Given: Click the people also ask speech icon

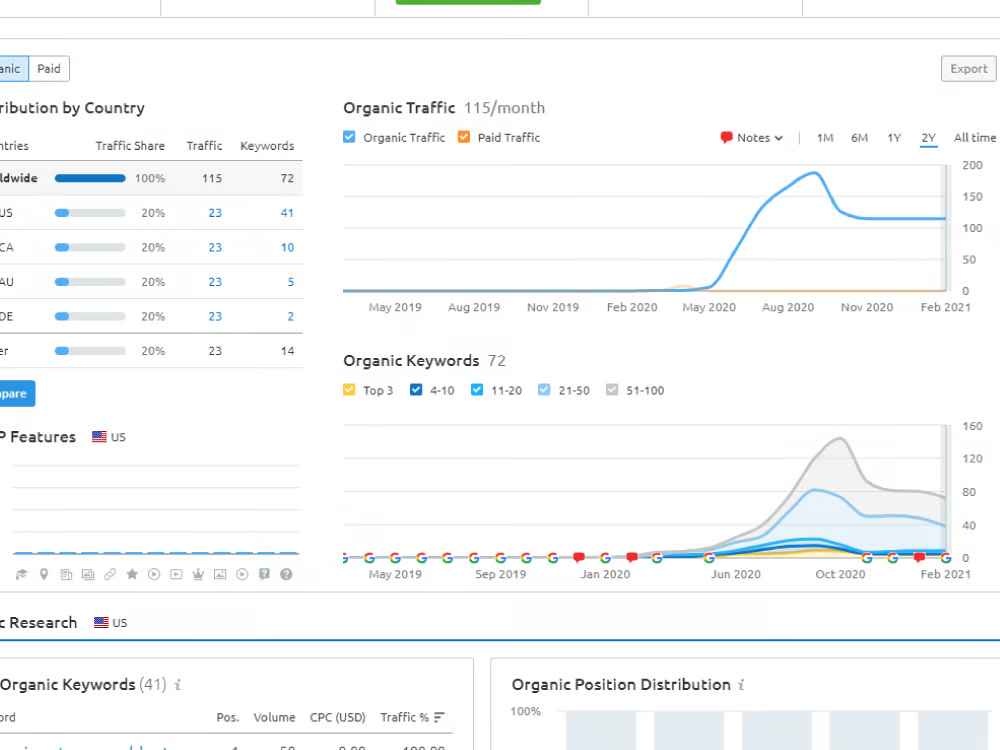Looking at the screenshot, I should pyautogui.click(x=264, y=574).
